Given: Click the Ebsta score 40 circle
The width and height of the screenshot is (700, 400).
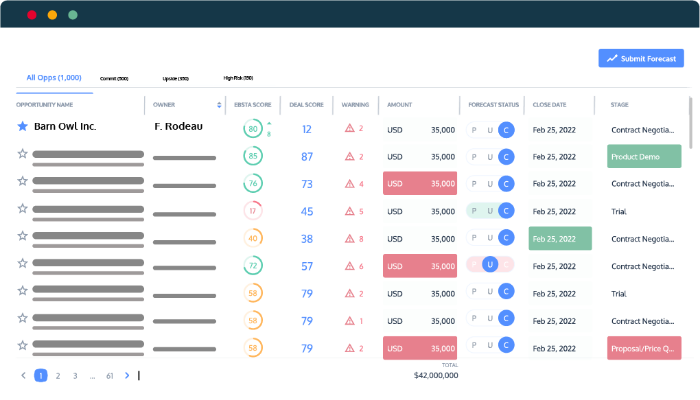Looking at the screenshot, I should tap(253, 239).
